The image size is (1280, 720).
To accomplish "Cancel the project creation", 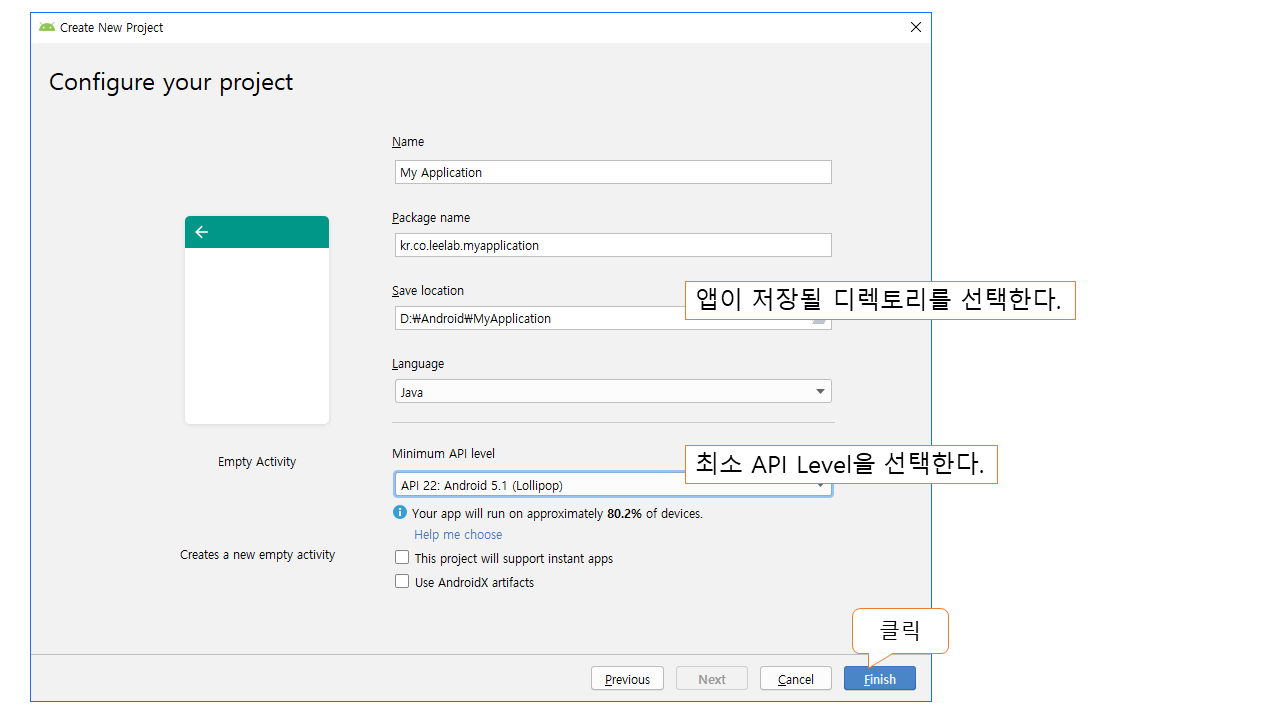I will pyautogui.click(x=795, y=679).
